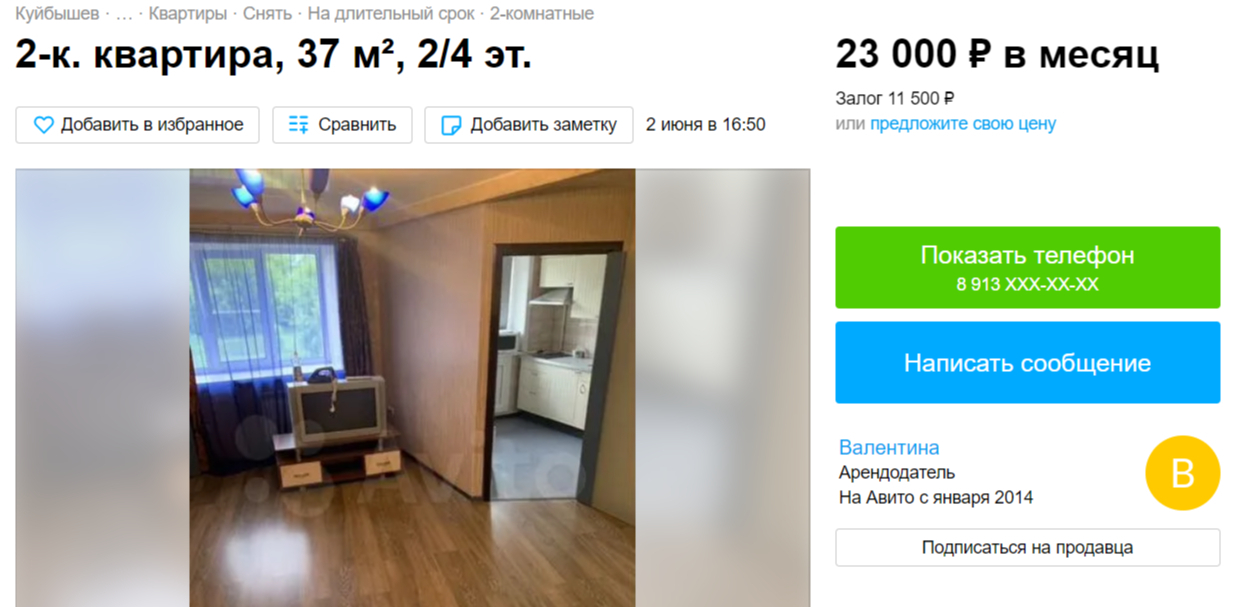The width and height of the screenshot is (1235, 607).
Task: Click the heart icon to favorite listing
Action: [x=43, y=125]
